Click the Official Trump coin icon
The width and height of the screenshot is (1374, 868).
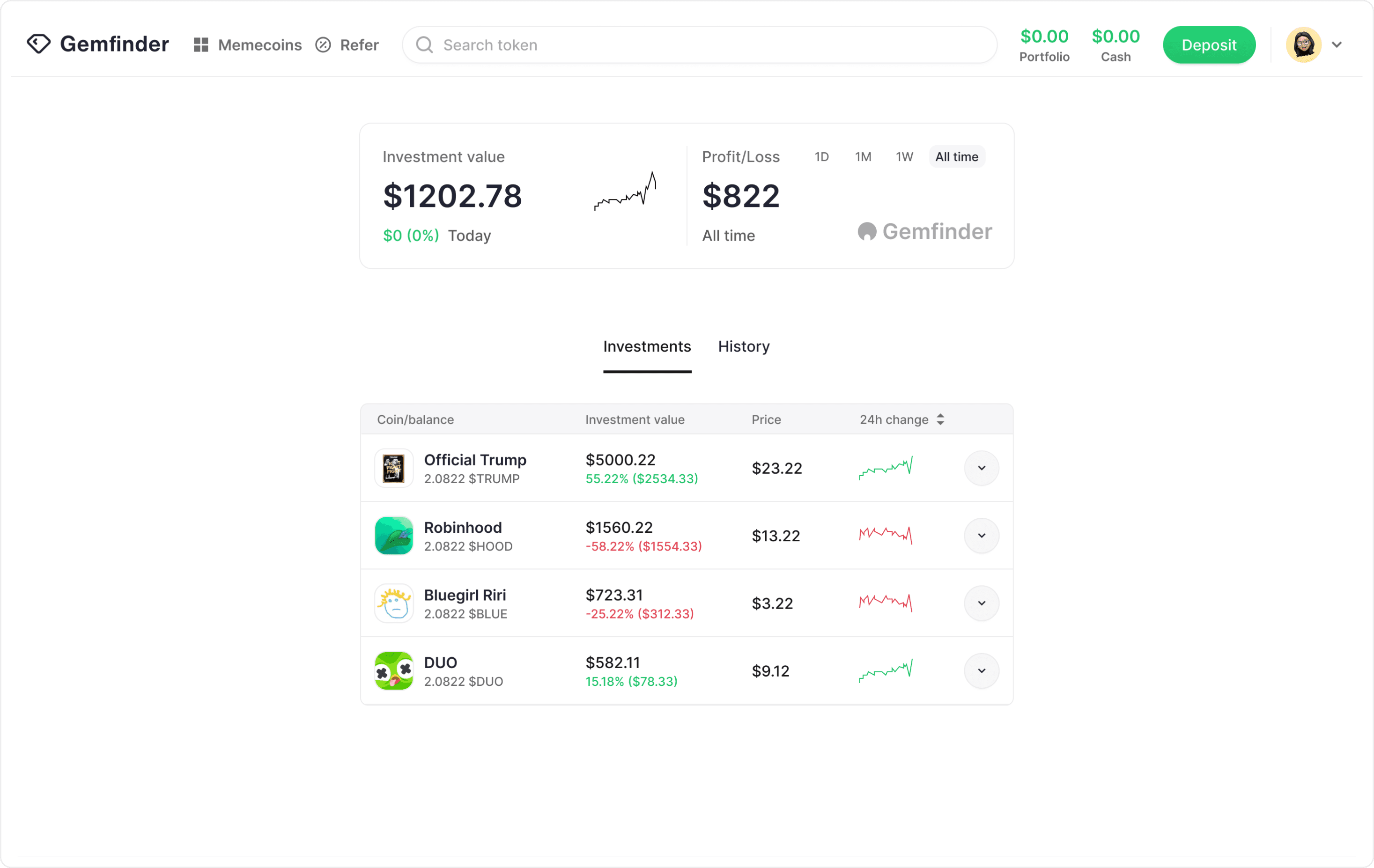tap(394, 468)
